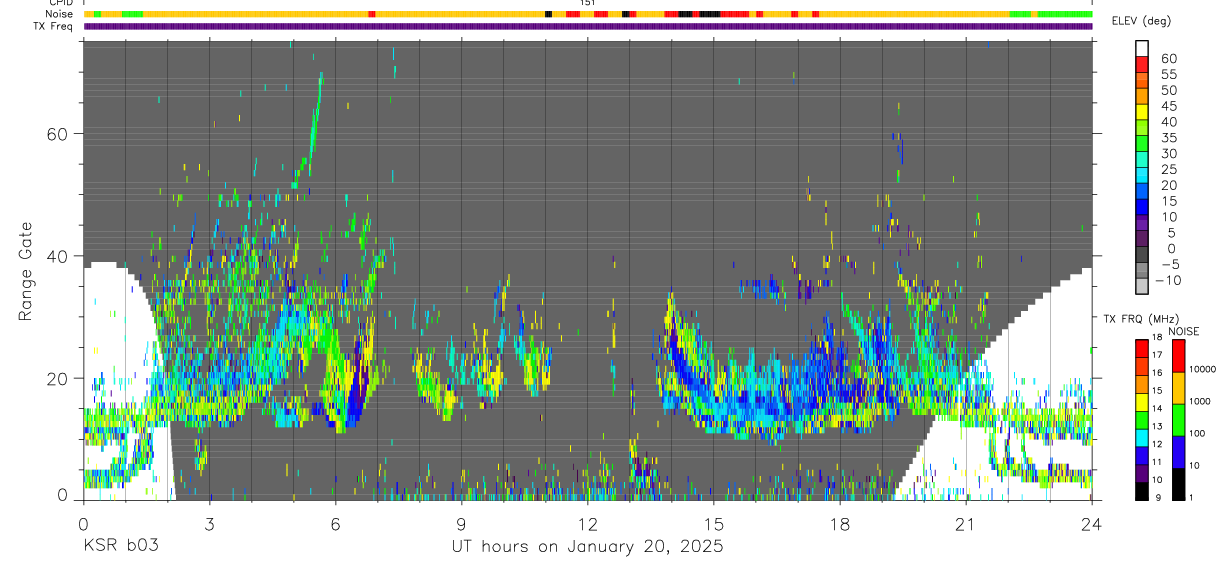Click the UT hours on January 20, 2025 title
This screenshot has height=567, width=1228.
point(587,547)
